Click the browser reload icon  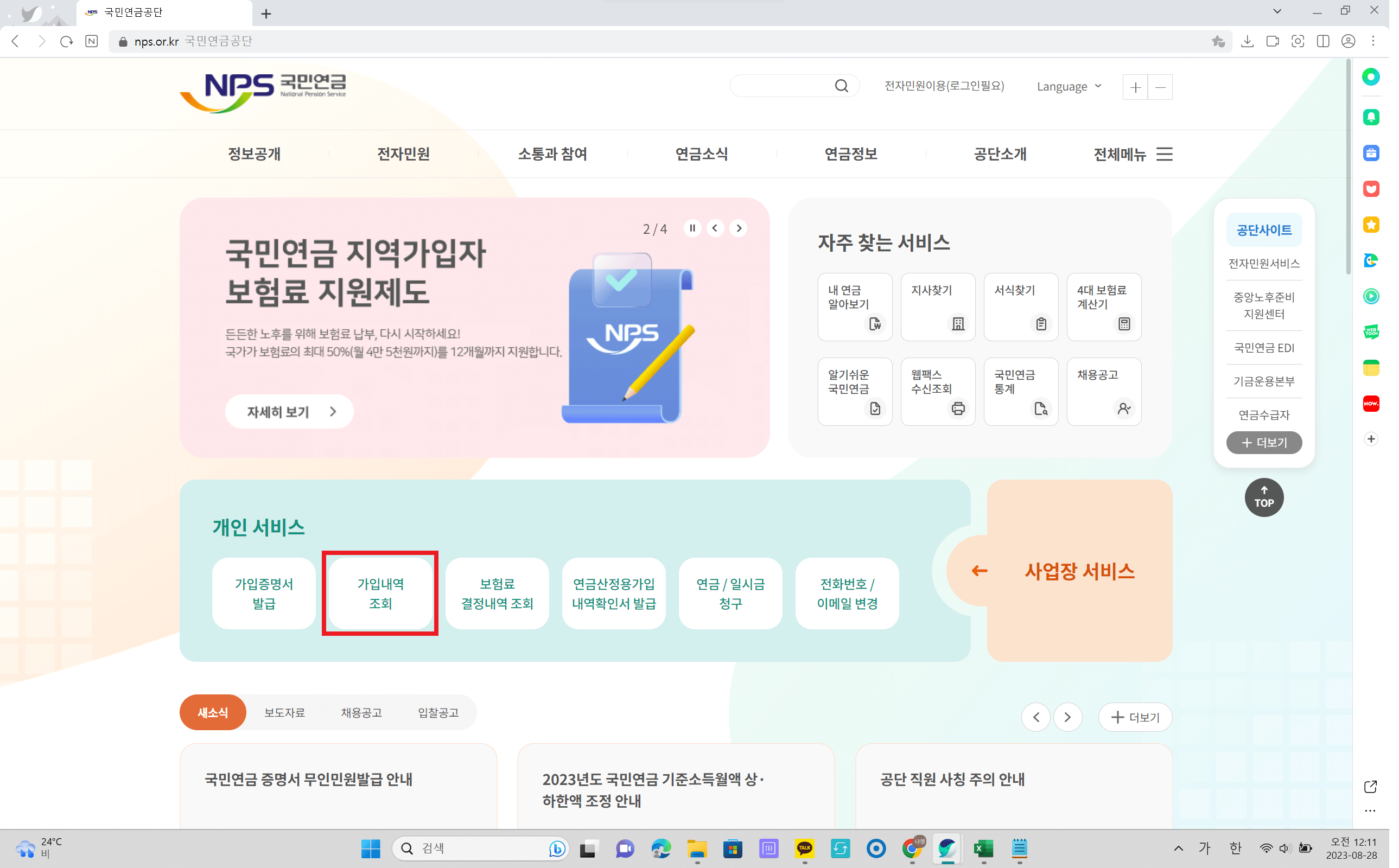click(67, 41)
